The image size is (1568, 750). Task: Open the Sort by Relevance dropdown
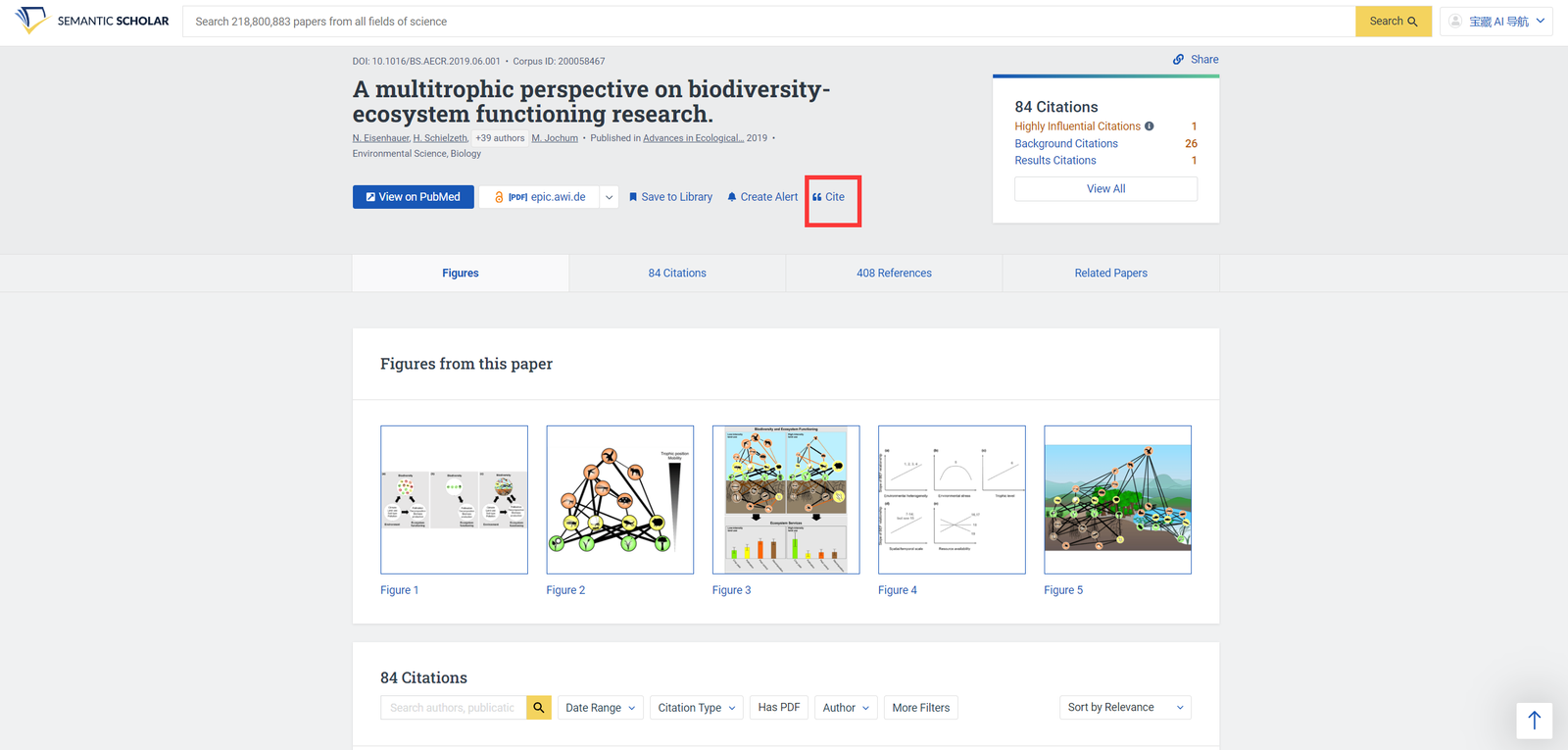point(1125,708)
